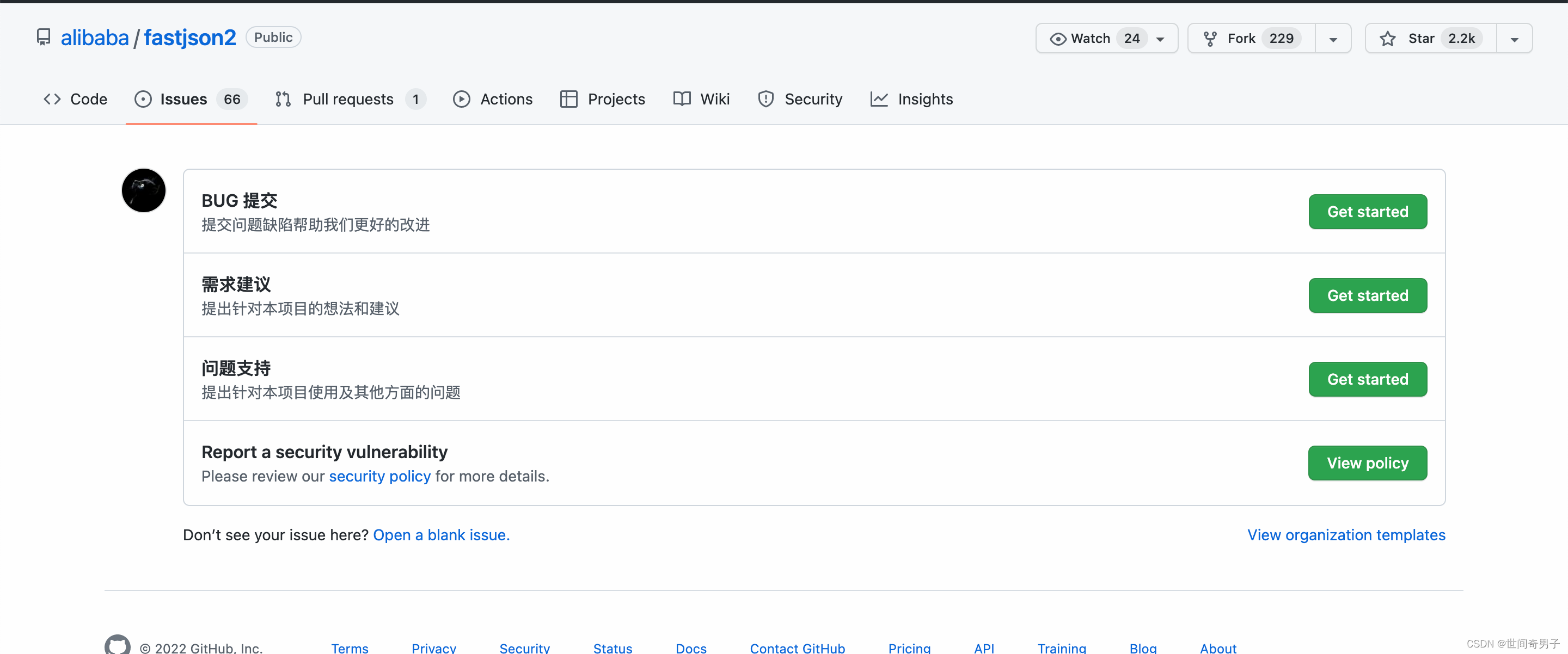Screen dimensions: 1568x654
Task: Switch to the Security tab
Action: pos(800,99)
